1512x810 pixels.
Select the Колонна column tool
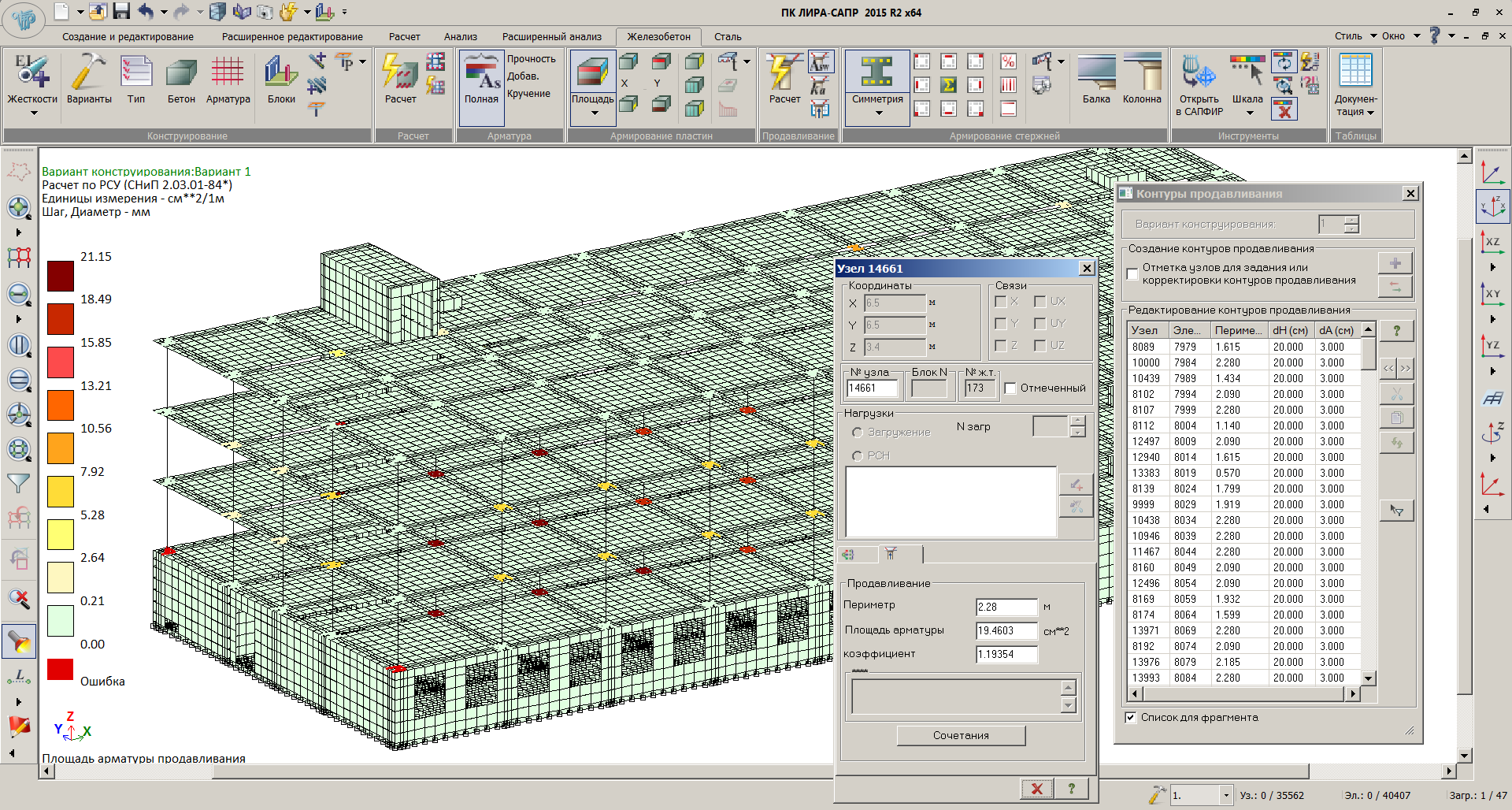tap(1142, 72)
